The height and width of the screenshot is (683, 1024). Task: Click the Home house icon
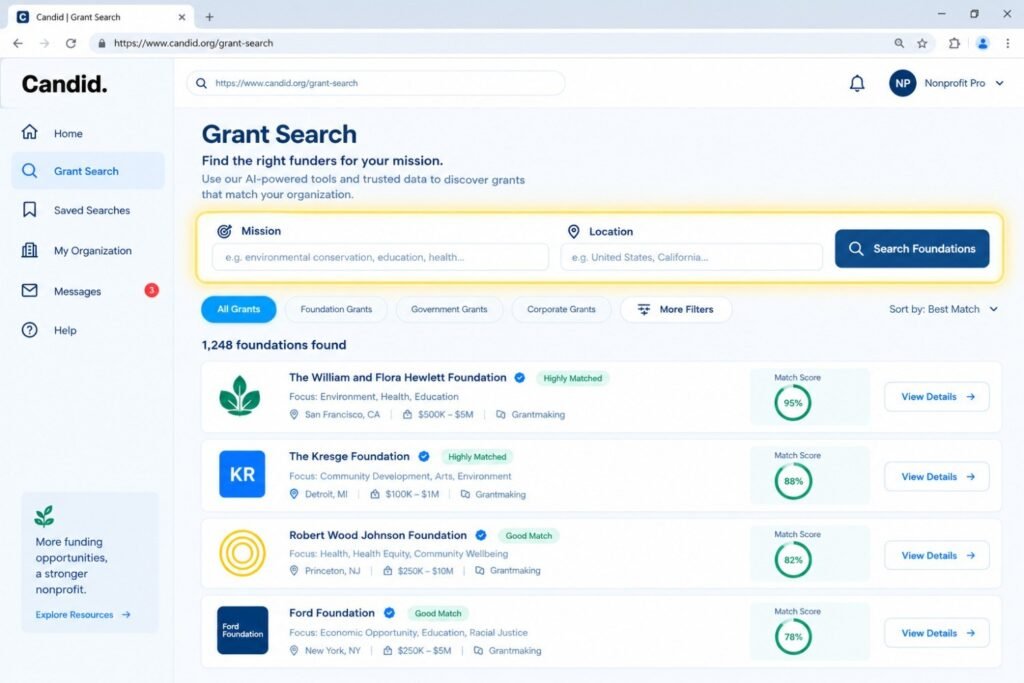pos(29,132)
